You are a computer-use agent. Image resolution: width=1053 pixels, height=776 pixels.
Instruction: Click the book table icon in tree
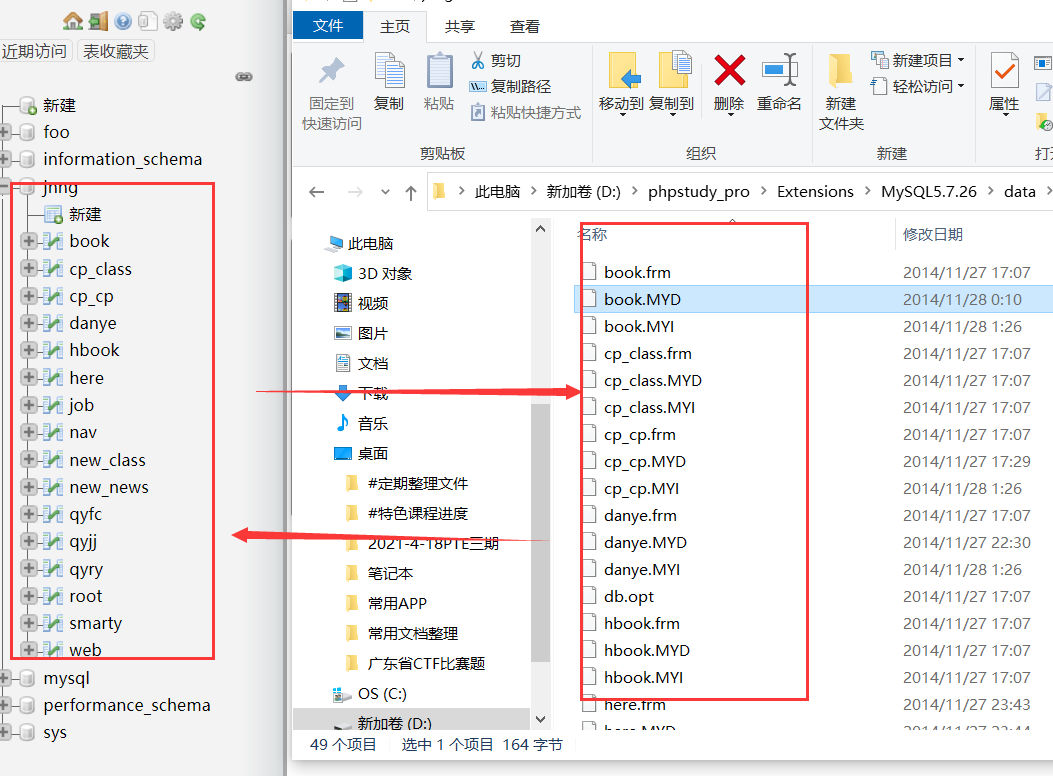[x=53, y=241]
